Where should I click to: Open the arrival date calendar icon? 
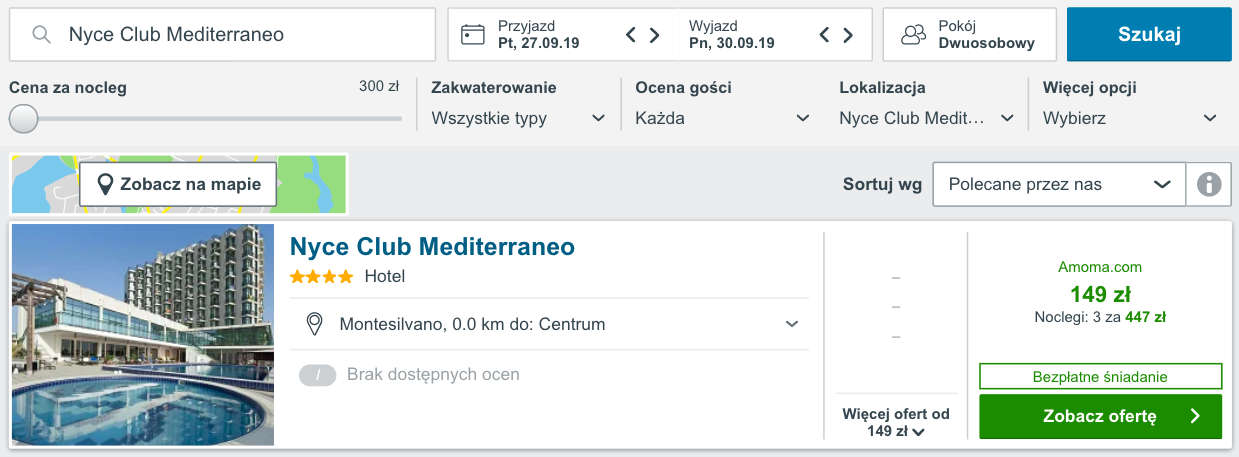(x=472, y=35)
